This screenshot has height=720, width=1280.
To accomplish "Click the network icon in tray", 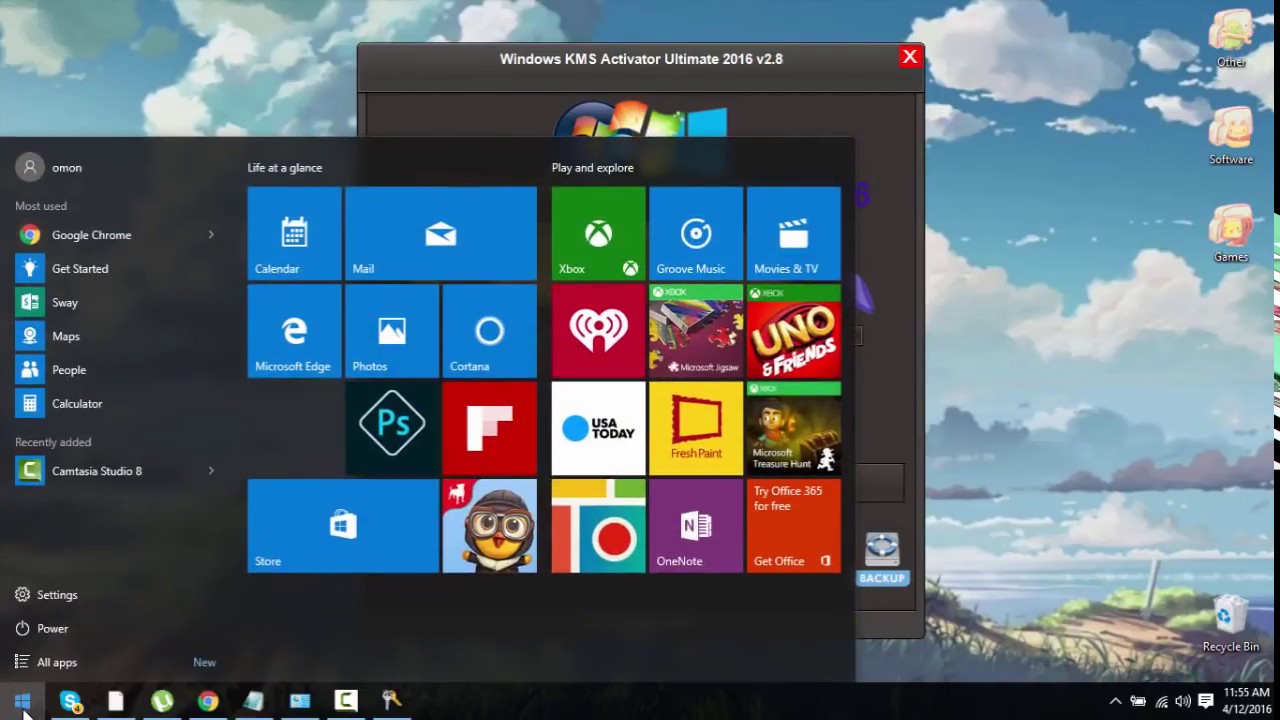I will click(1161, 701).
